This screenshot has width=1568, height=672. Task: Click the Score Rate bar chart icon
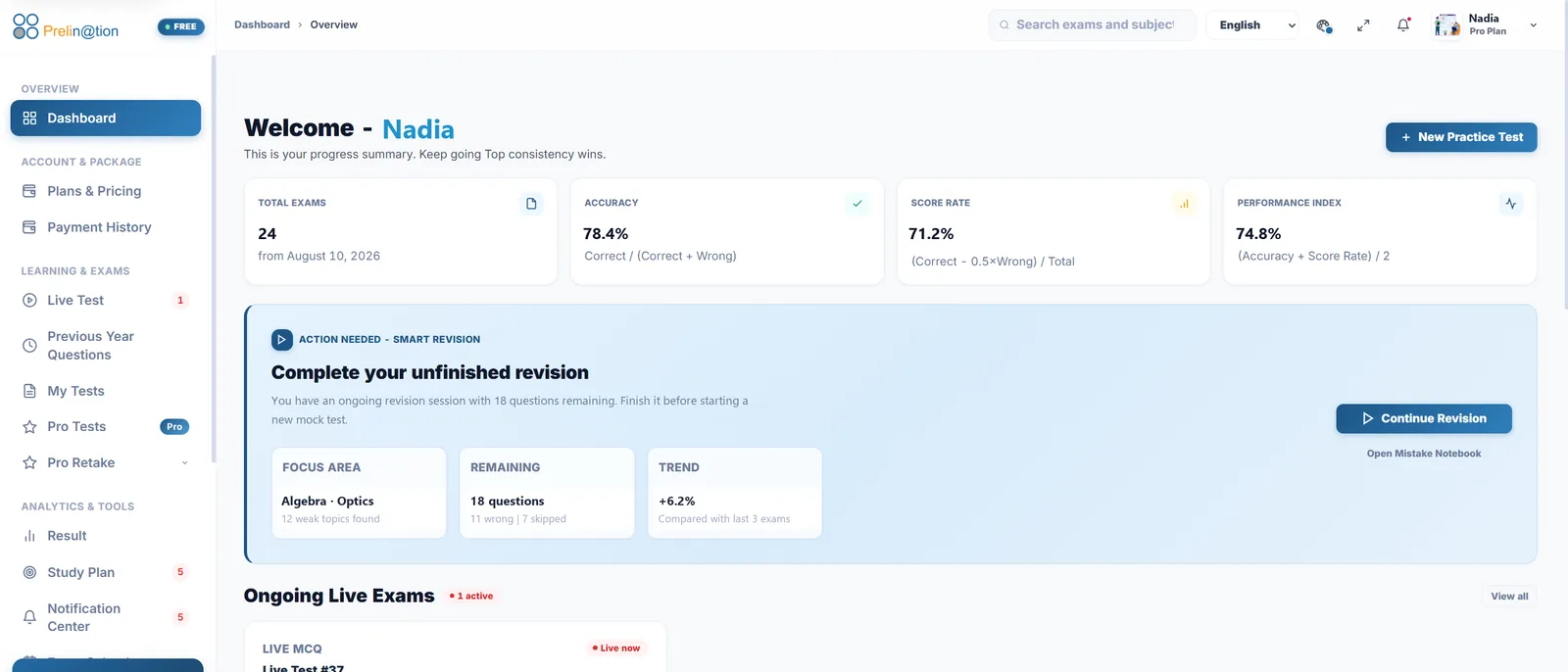click(1184, 204)
